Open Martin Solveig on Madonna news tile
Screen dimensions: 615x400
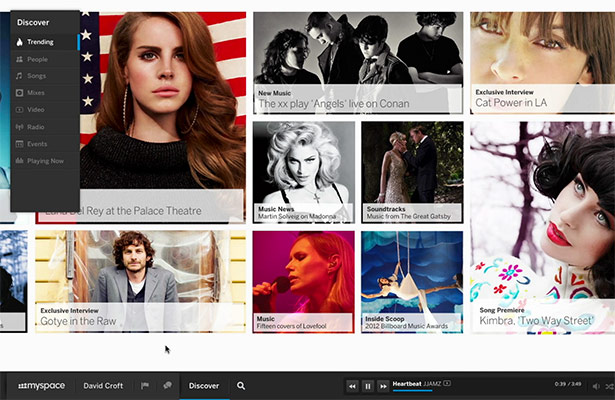tap(304, 172)
